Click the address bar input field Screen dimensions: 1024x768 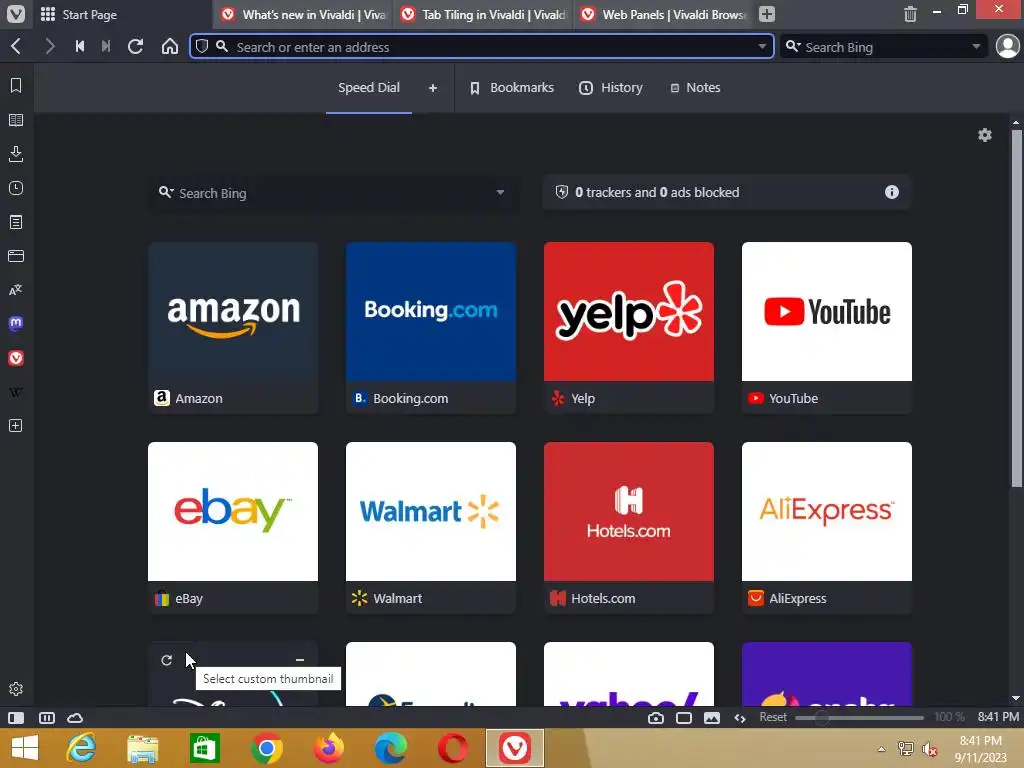tap(482, 46)
